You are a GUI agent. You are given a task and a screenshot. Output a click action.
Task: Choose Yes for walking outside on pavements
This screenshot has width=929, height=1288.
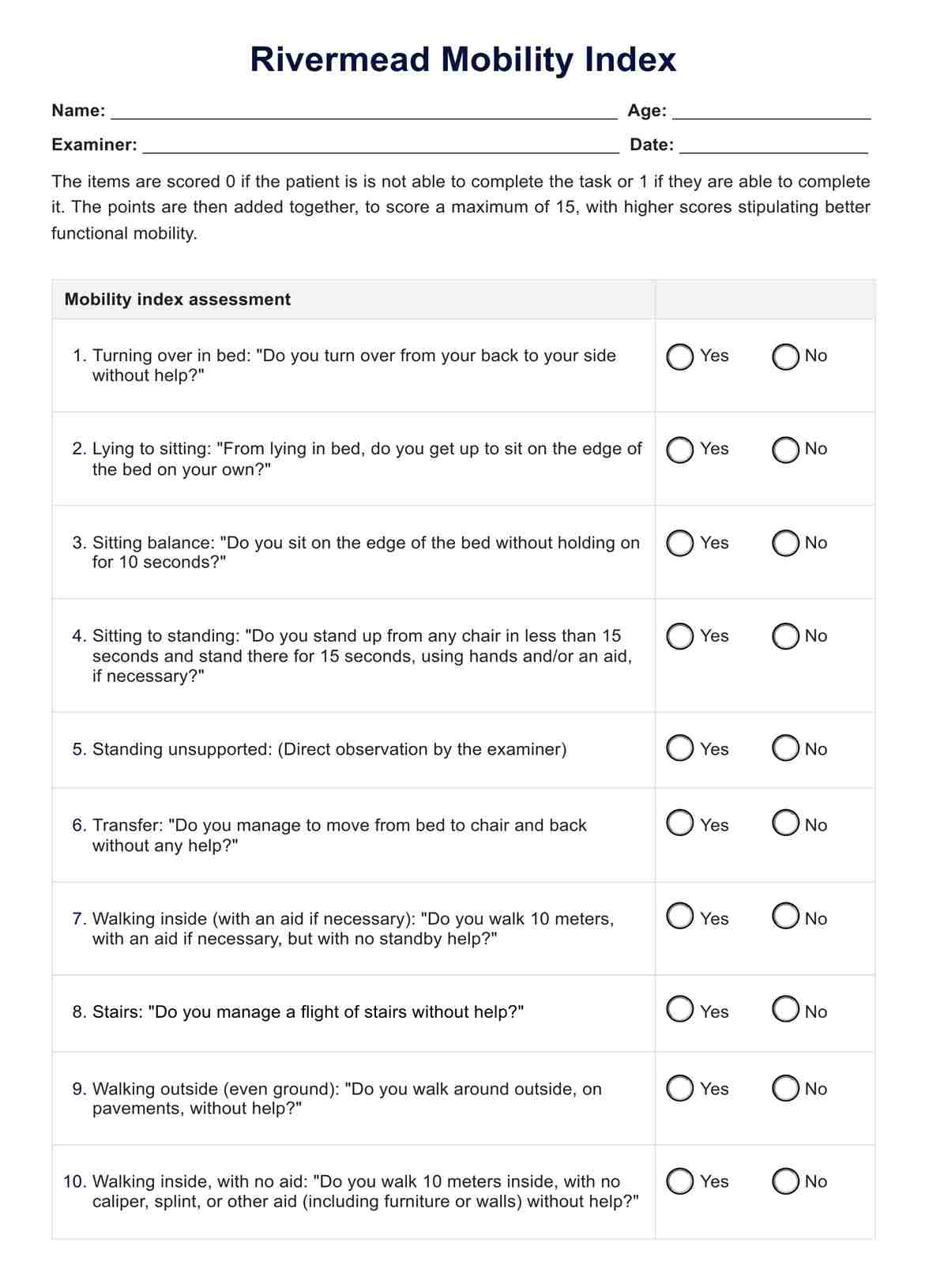tap(679, 1088)
